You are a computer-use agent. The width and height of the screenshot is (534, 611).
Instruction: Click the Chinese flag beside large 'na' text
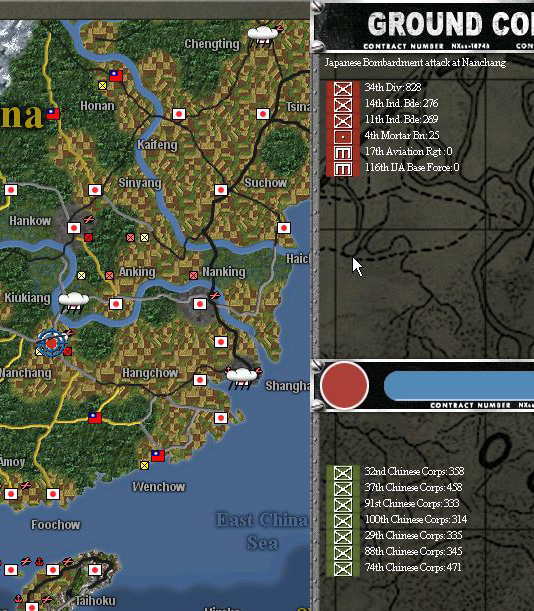pos(53,114)
